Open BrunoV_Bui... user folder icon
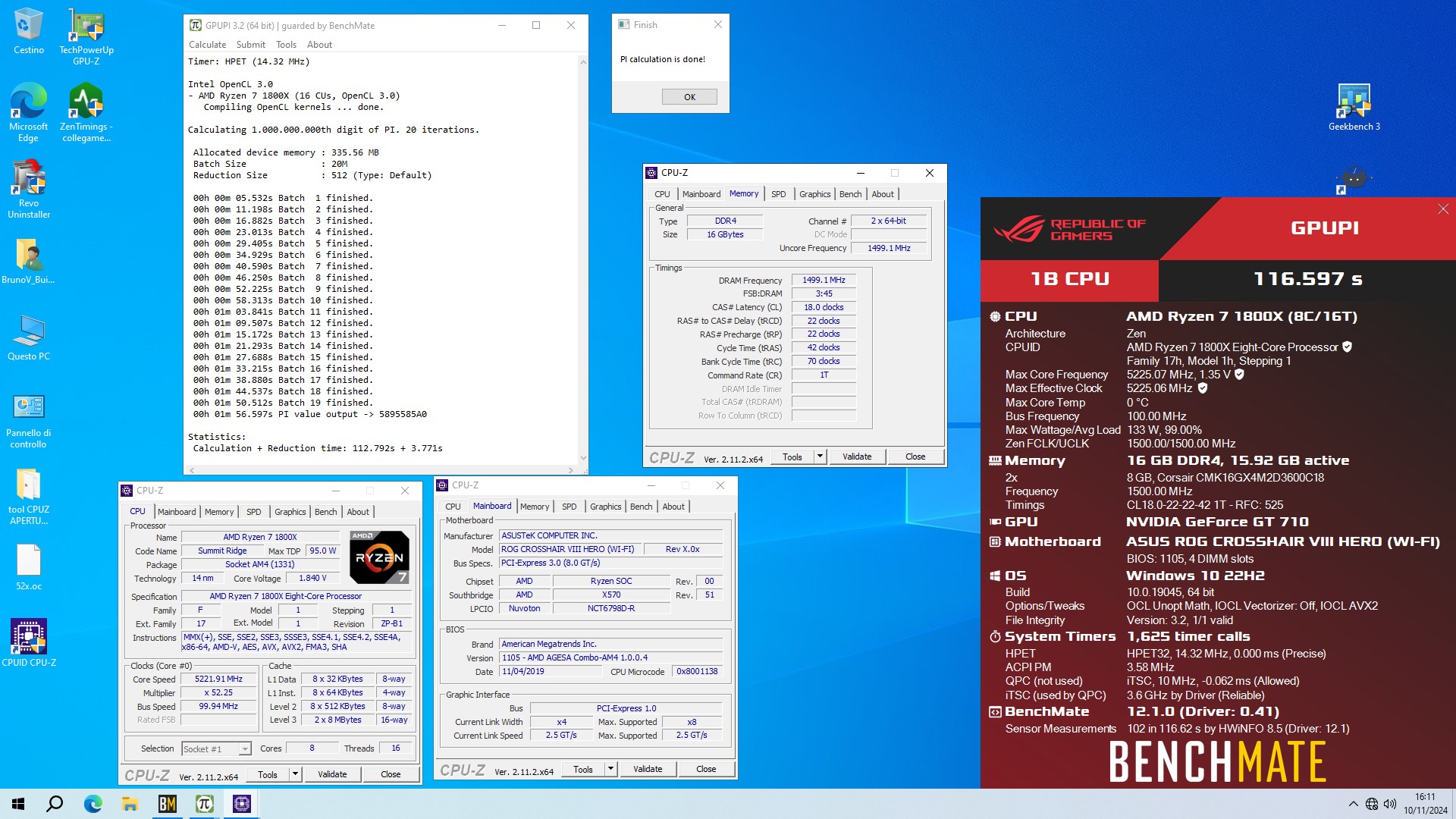Viewport: 1456px width, 819px height. 29,261
